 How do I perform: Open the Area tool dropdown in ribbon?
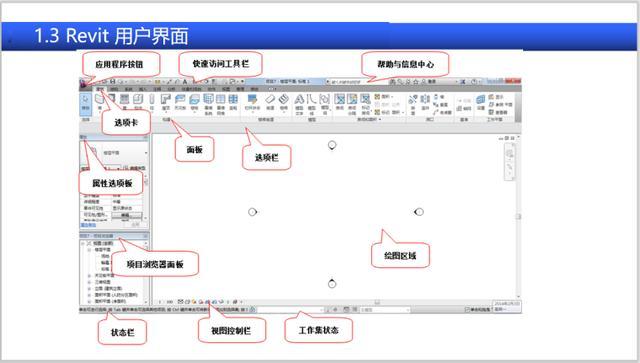coord(392,97)
